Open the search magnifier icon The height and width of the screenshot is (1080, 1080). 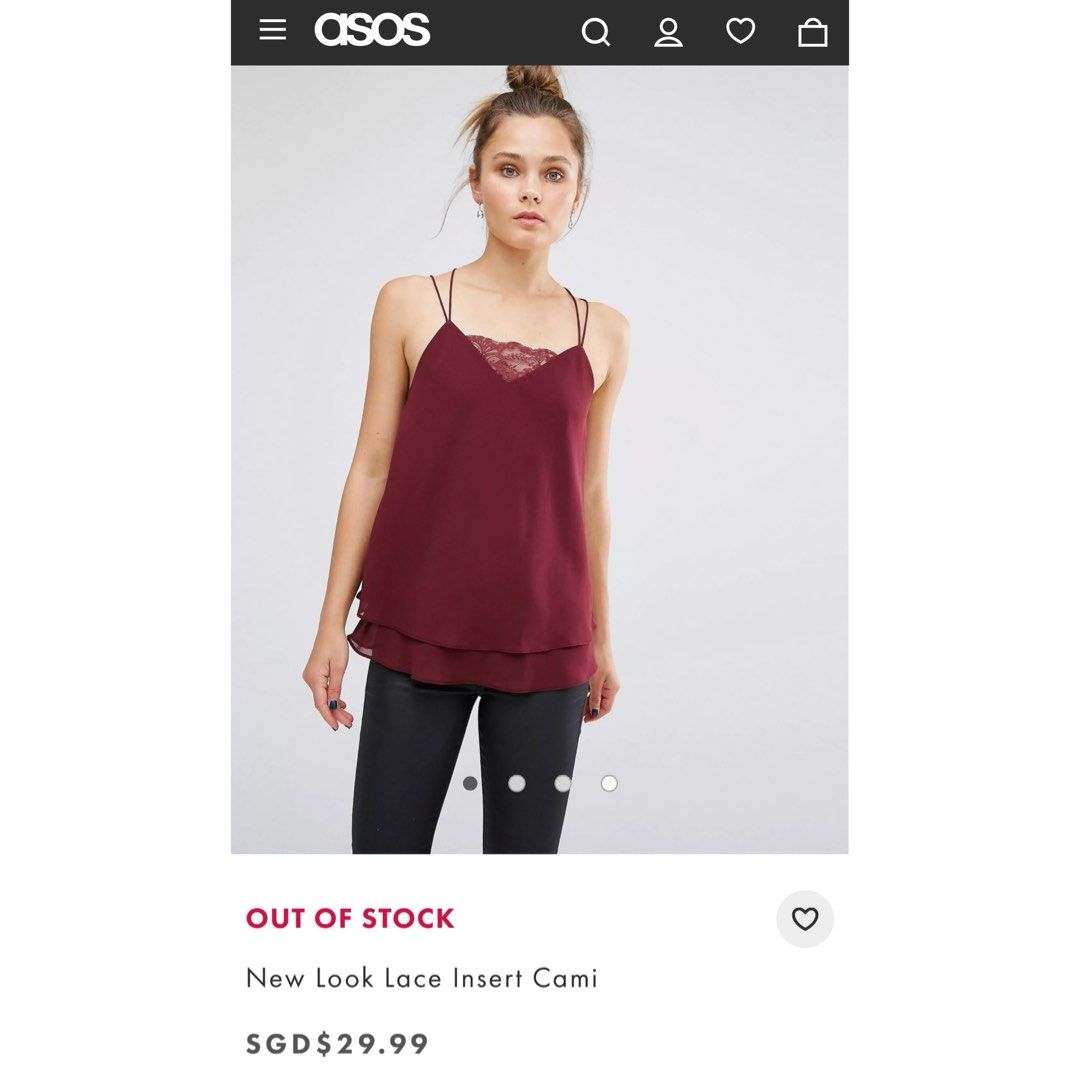click(x=596, y=32)
